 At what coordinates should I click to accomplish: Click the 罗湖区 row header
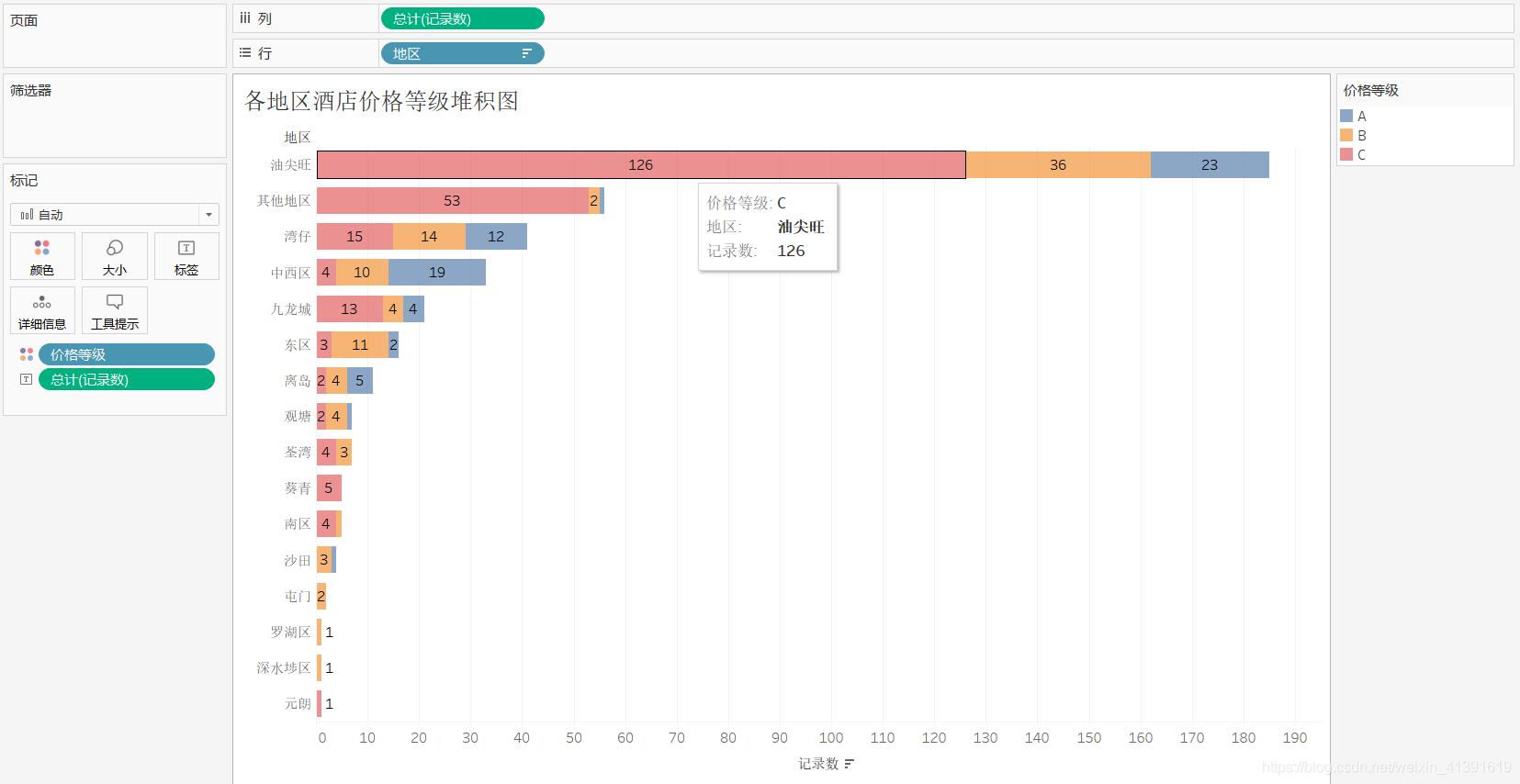pos(290,633)
